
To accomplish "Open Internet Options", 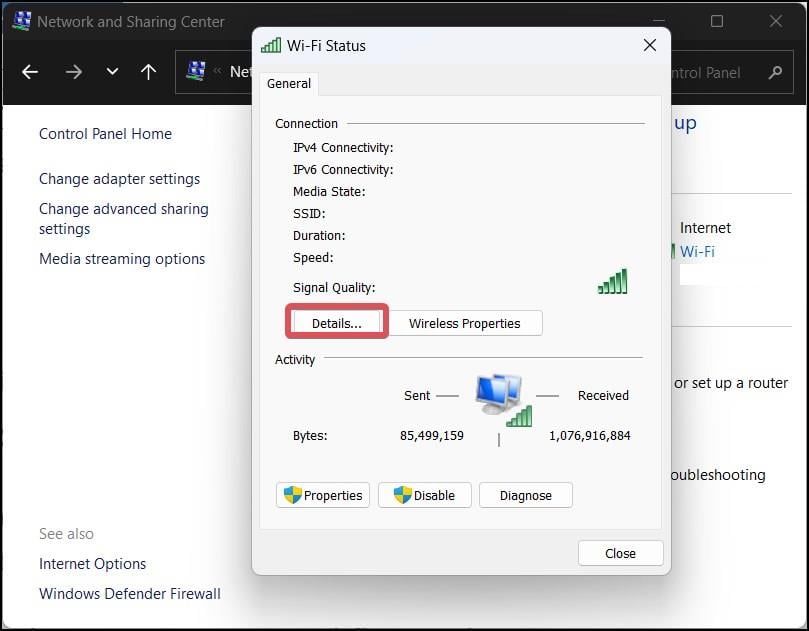I will pyautogui.click(x=92, y=563).
